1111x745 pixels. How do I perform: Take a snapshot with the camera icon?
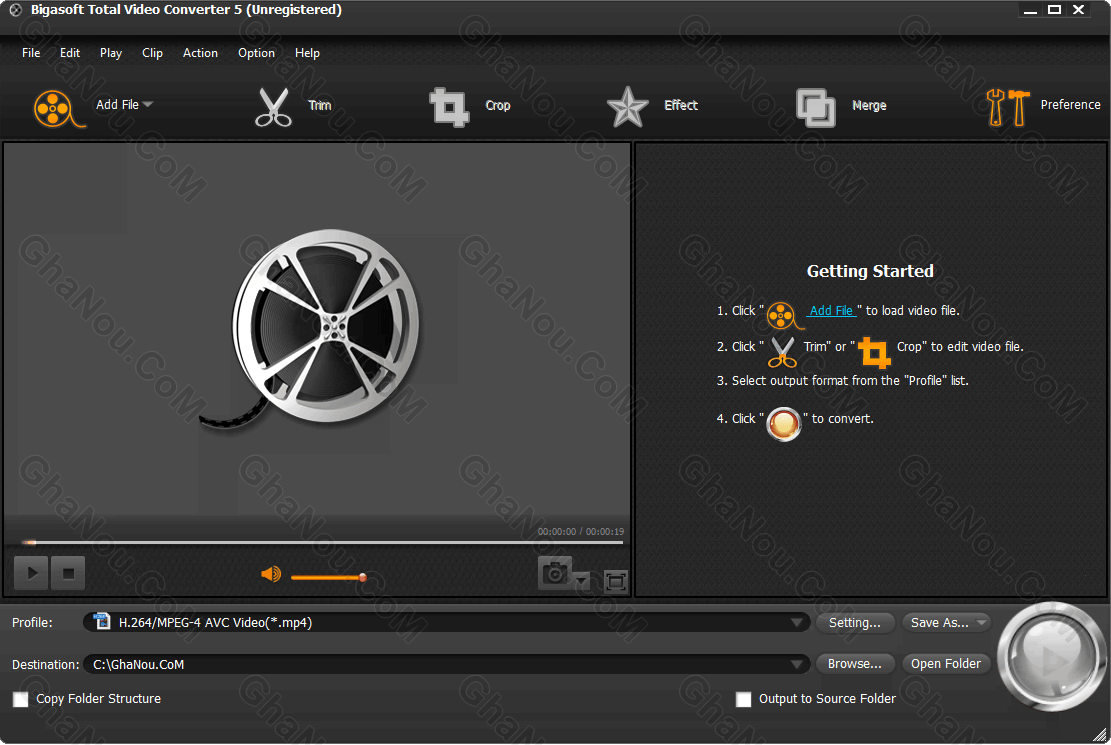(x=555, y=573)
